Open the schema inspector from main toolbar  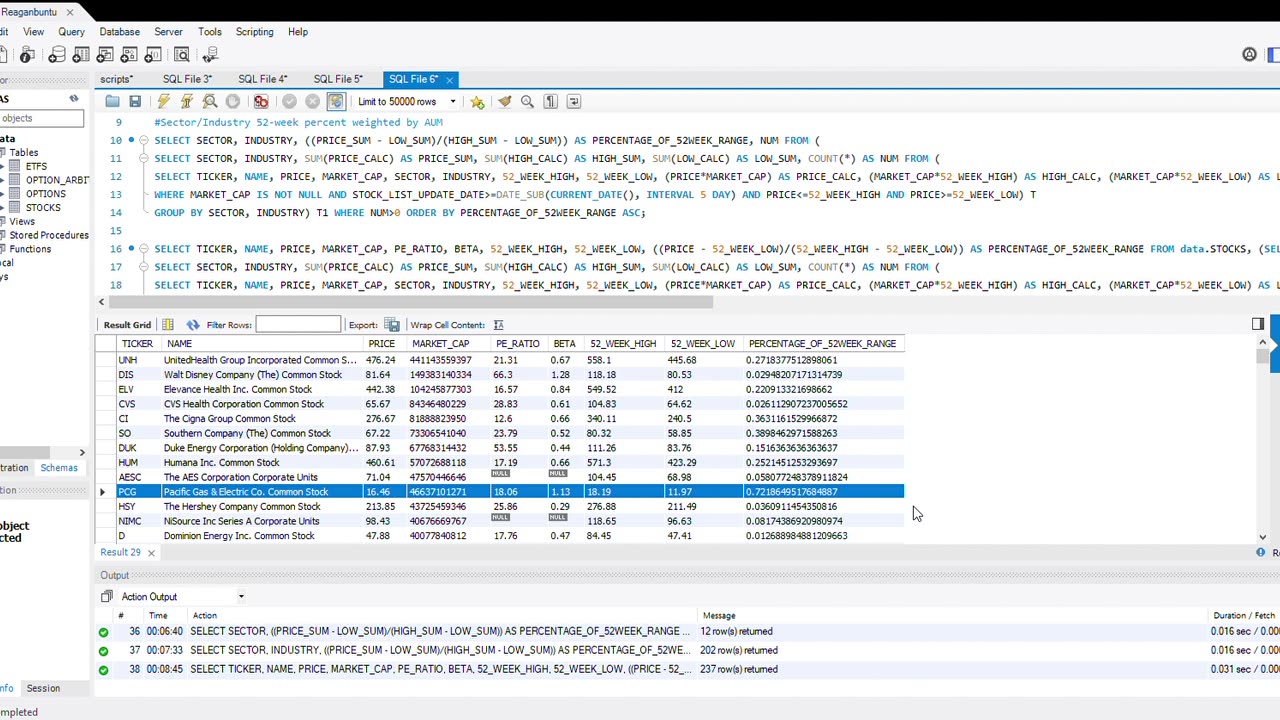(27, 54)
